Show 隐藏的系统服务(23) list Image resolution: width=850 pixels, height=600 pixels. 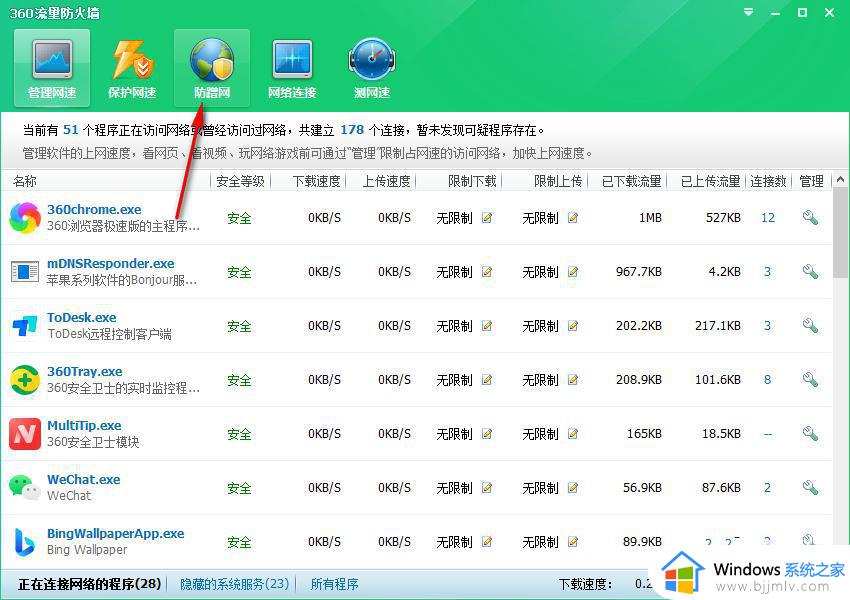[x=234, y=584]
